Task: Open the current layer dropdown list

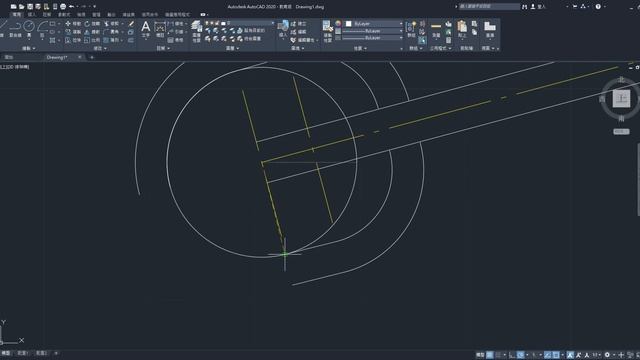Action: coord(240,23)
